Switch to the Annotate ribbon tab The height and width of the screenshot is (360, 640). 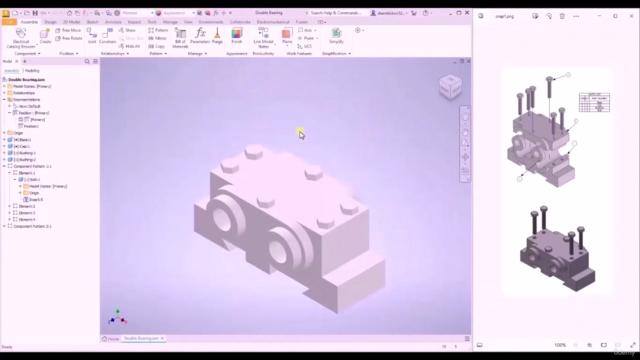click(x=113, y=22)
